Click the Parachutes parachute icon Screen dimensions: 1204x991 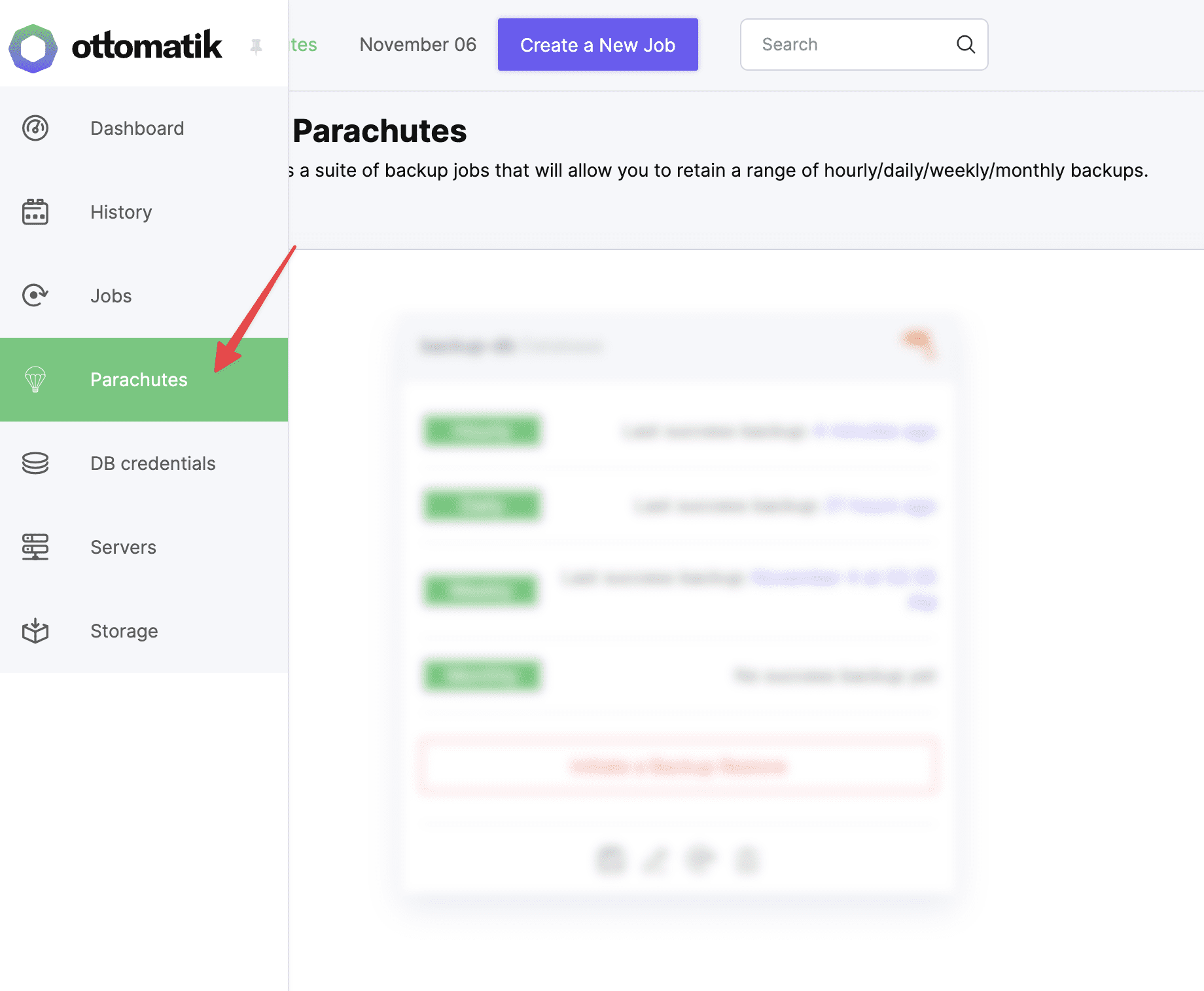[x=35, y=380]
